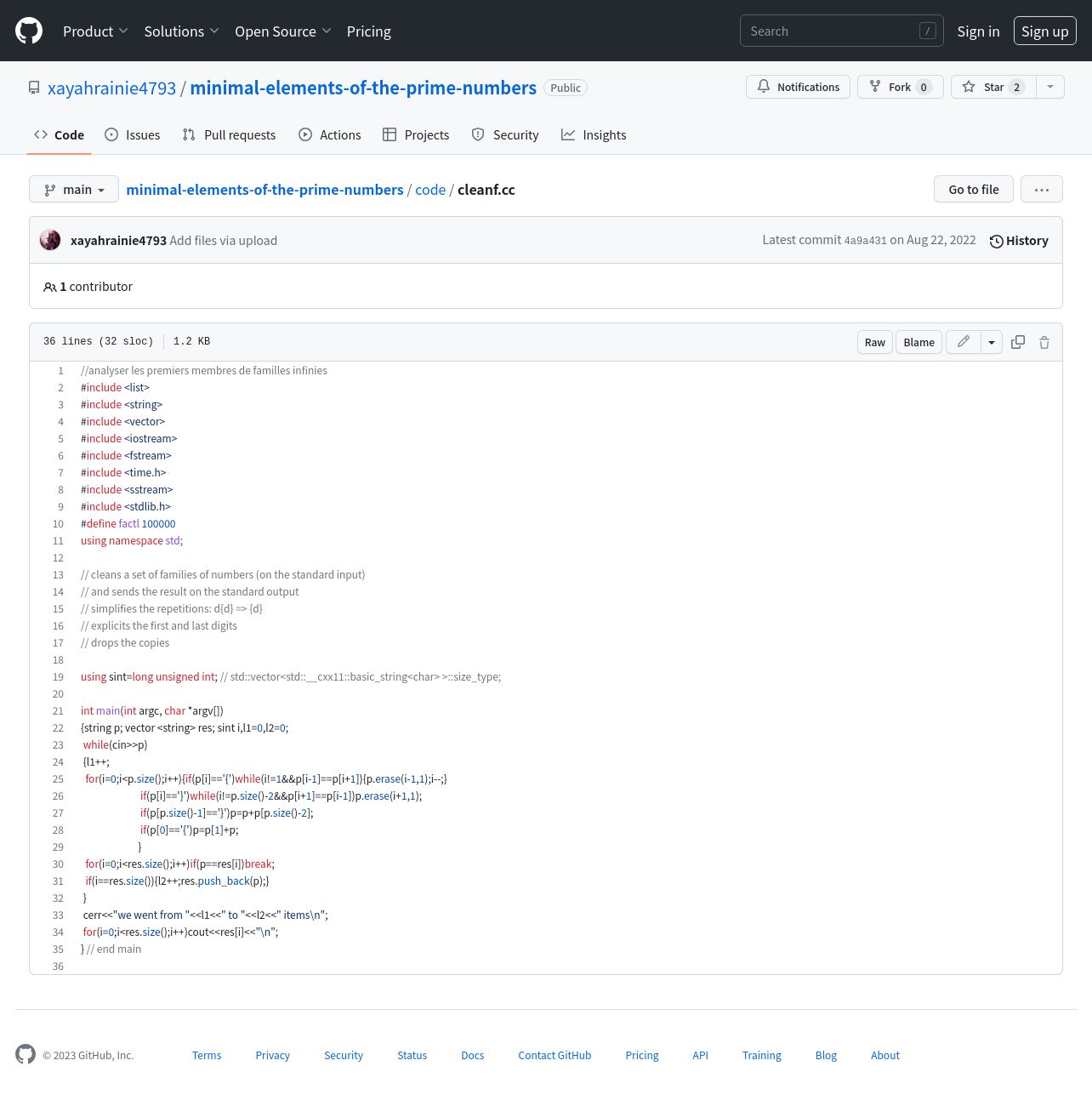
Task: Expand the star lists dropdown arrow
Action: click(1050, 87)
